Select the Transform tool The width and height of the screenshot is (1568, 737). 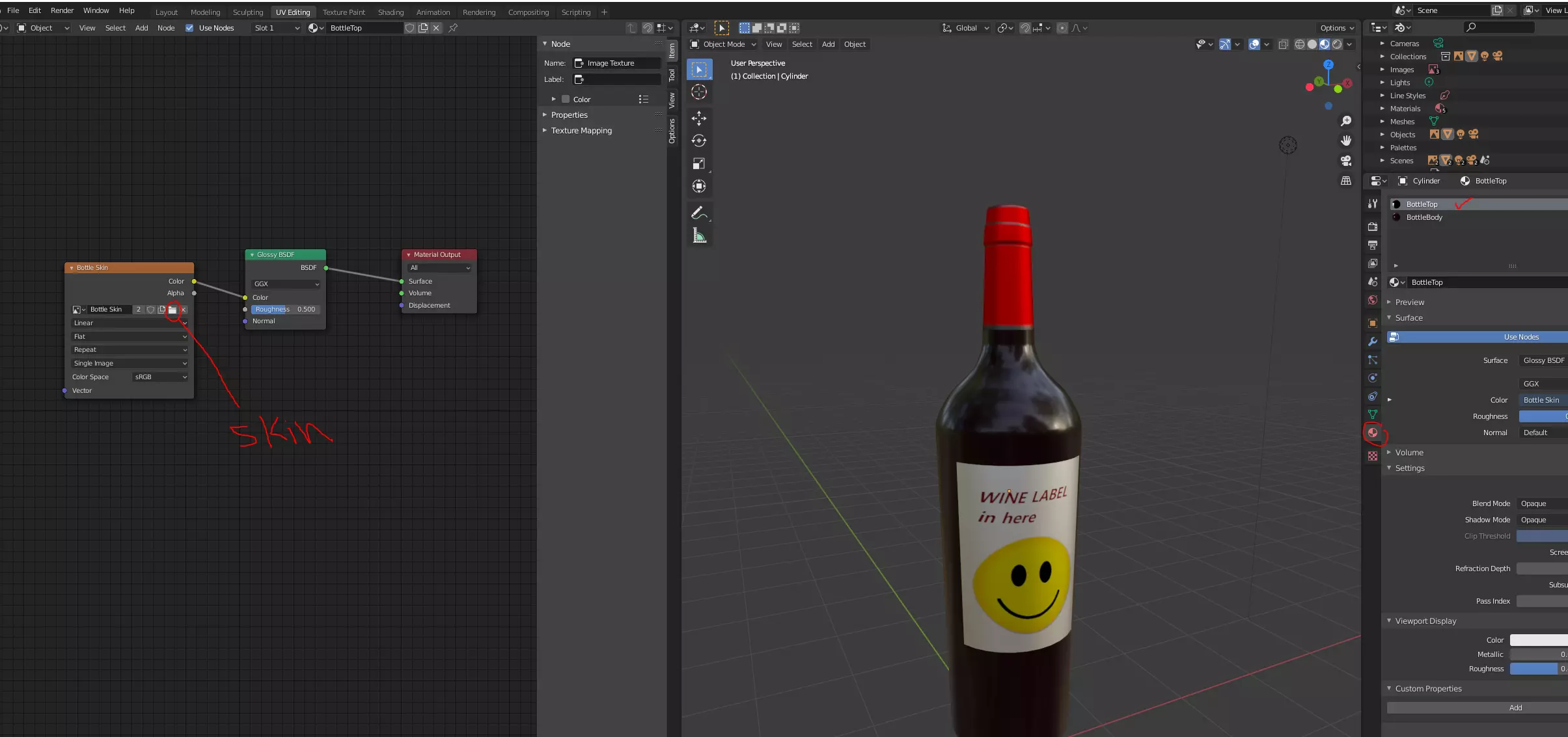pos(699,187)
